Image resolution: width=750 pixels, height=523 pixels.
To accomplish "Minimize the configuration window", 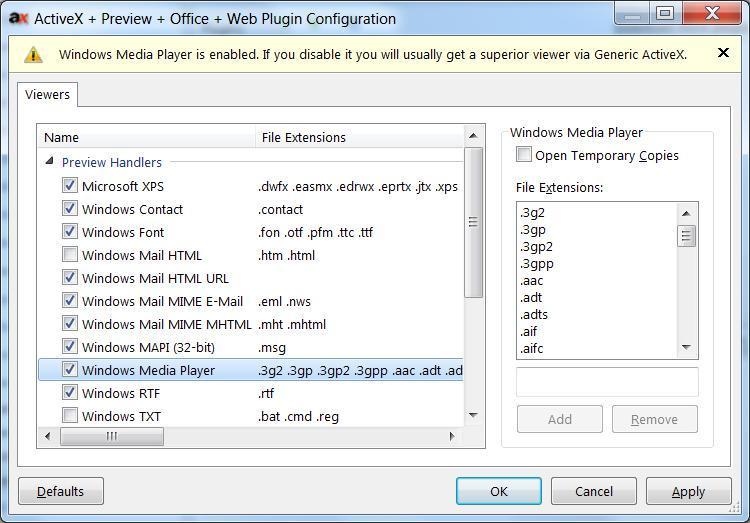I will (x=632, y=13).
